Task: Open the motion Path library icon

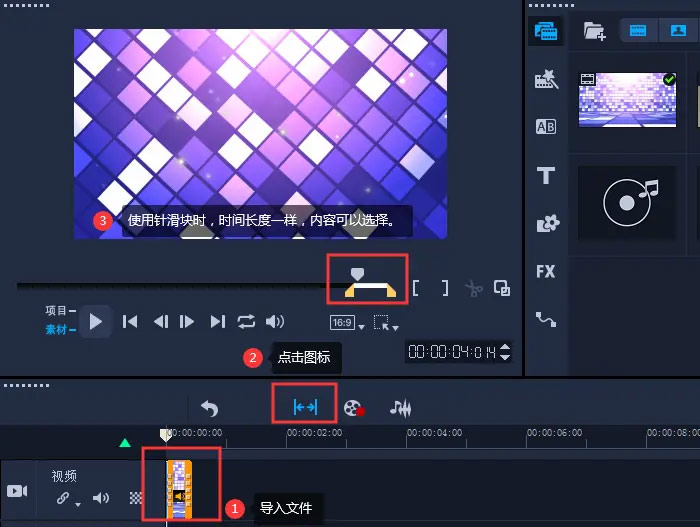Action: point(546,319)
